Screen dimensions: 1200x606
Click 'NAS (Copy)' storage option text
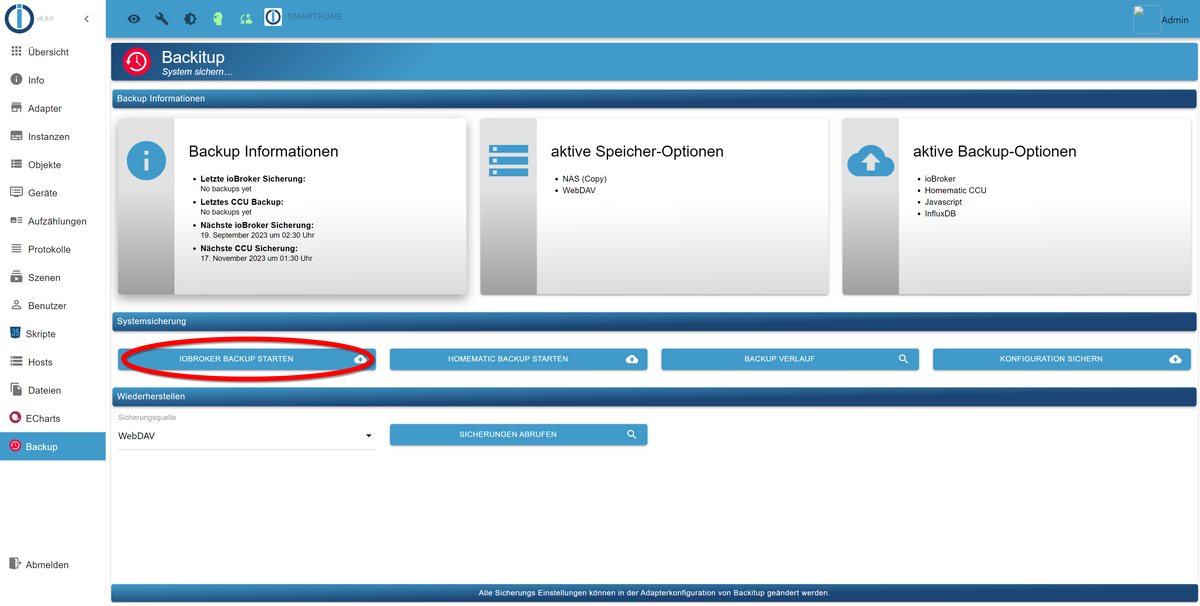click(x=585, y=178)
